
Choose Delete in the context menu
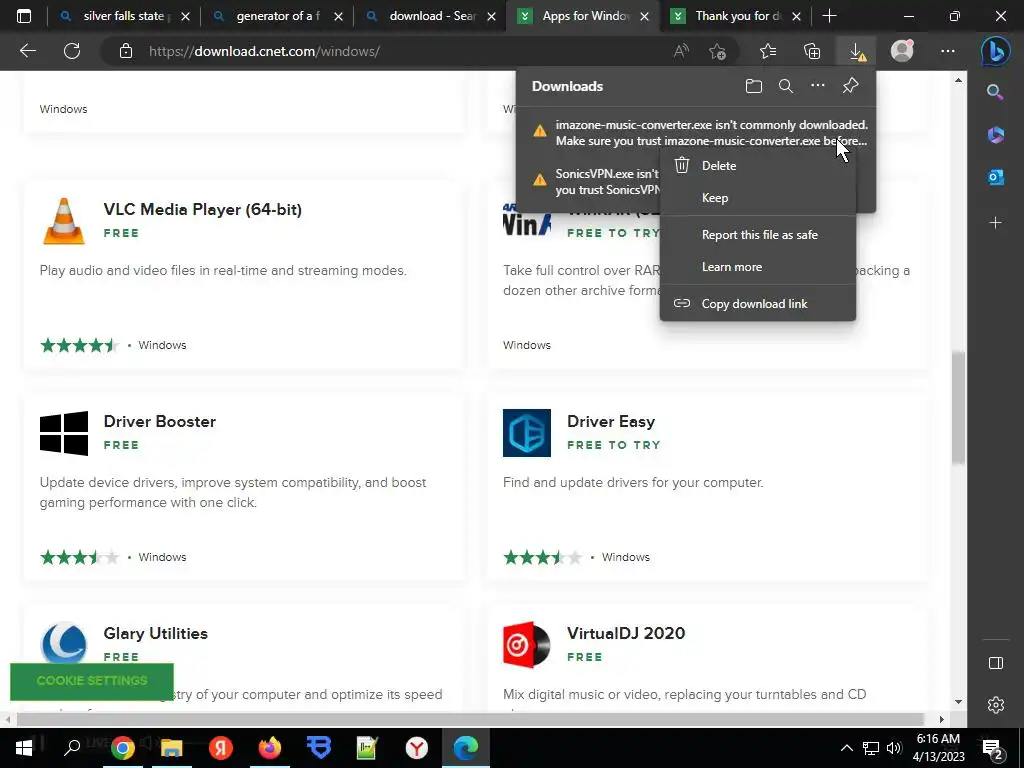click(x=758, y=166)
